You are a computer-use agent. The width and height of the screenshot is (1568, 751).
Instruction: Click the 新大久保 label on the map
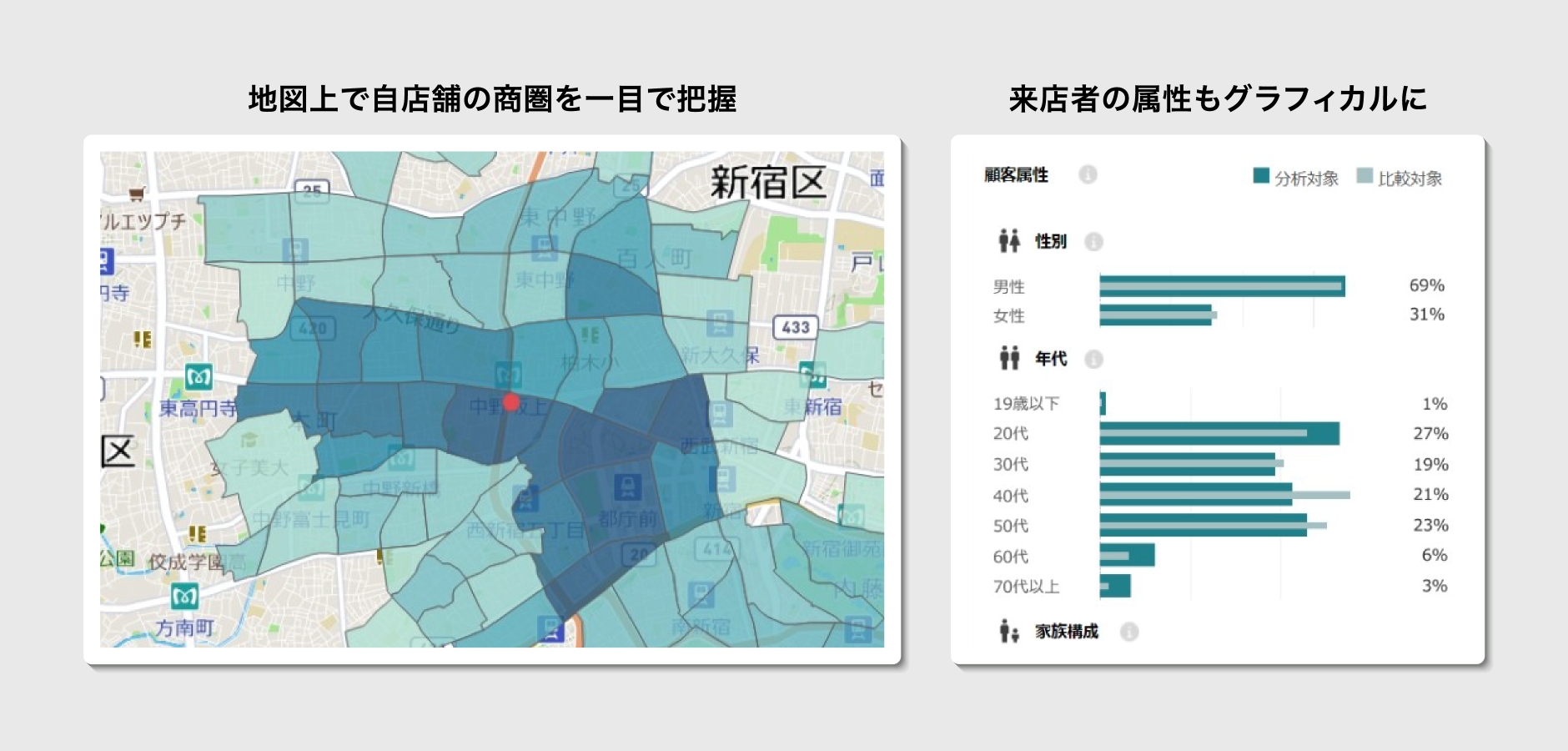[x=721, y=355]
